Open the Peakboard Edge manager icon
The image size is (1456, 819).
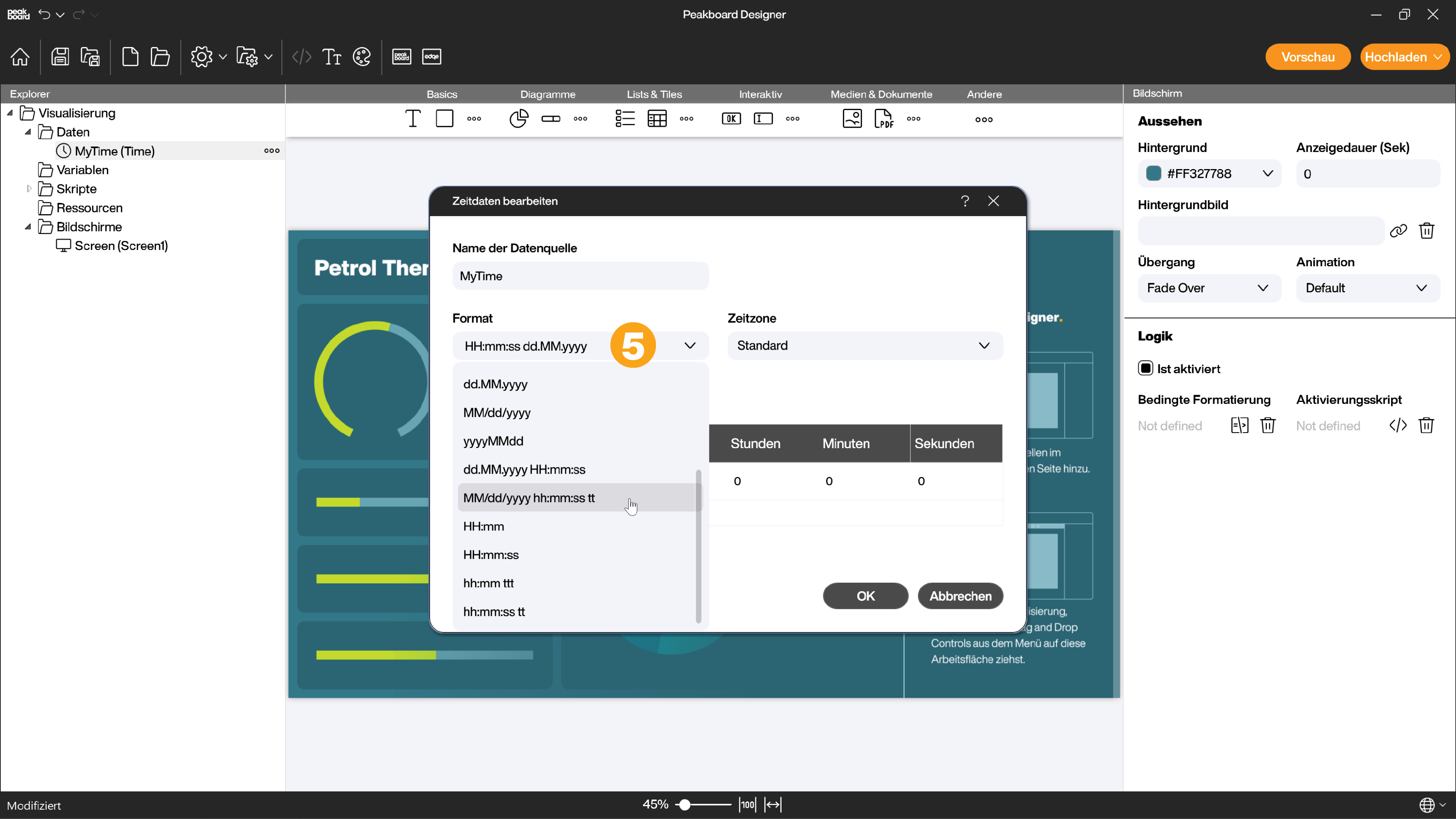(x=432, y=57)
